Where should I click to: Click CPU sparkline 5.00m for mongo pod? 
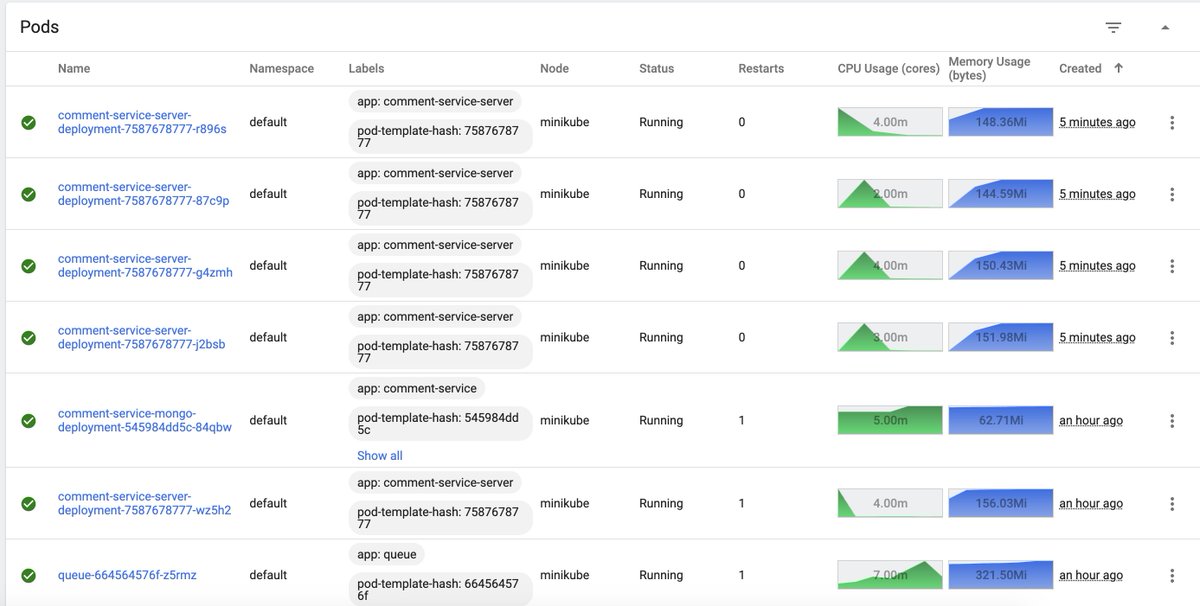click(x=890, y=421)
